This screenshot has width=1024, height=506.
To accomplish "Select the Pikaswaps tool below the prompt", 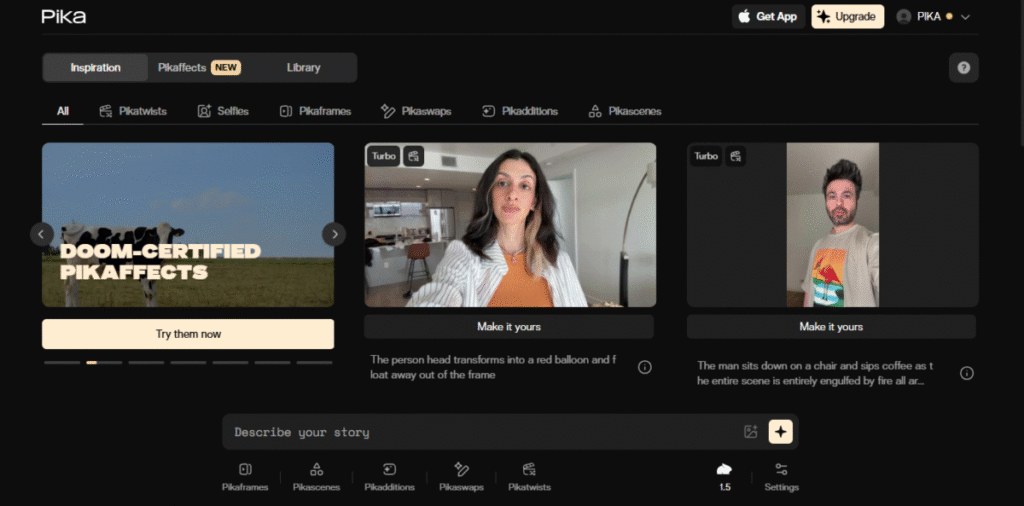I will (x=461, y=476).
